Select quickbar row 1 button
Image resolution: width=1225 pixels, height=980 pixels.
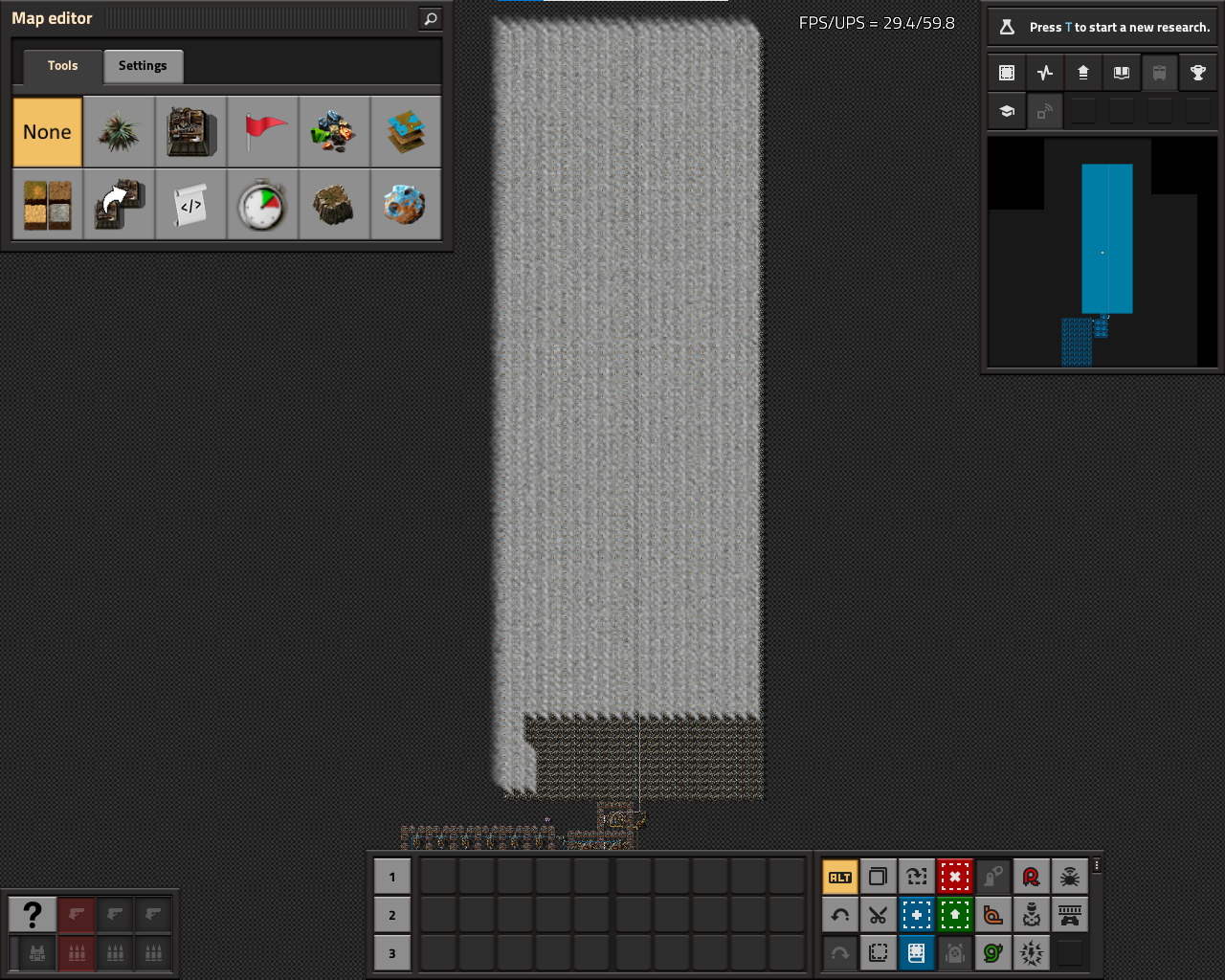point(392,877)
